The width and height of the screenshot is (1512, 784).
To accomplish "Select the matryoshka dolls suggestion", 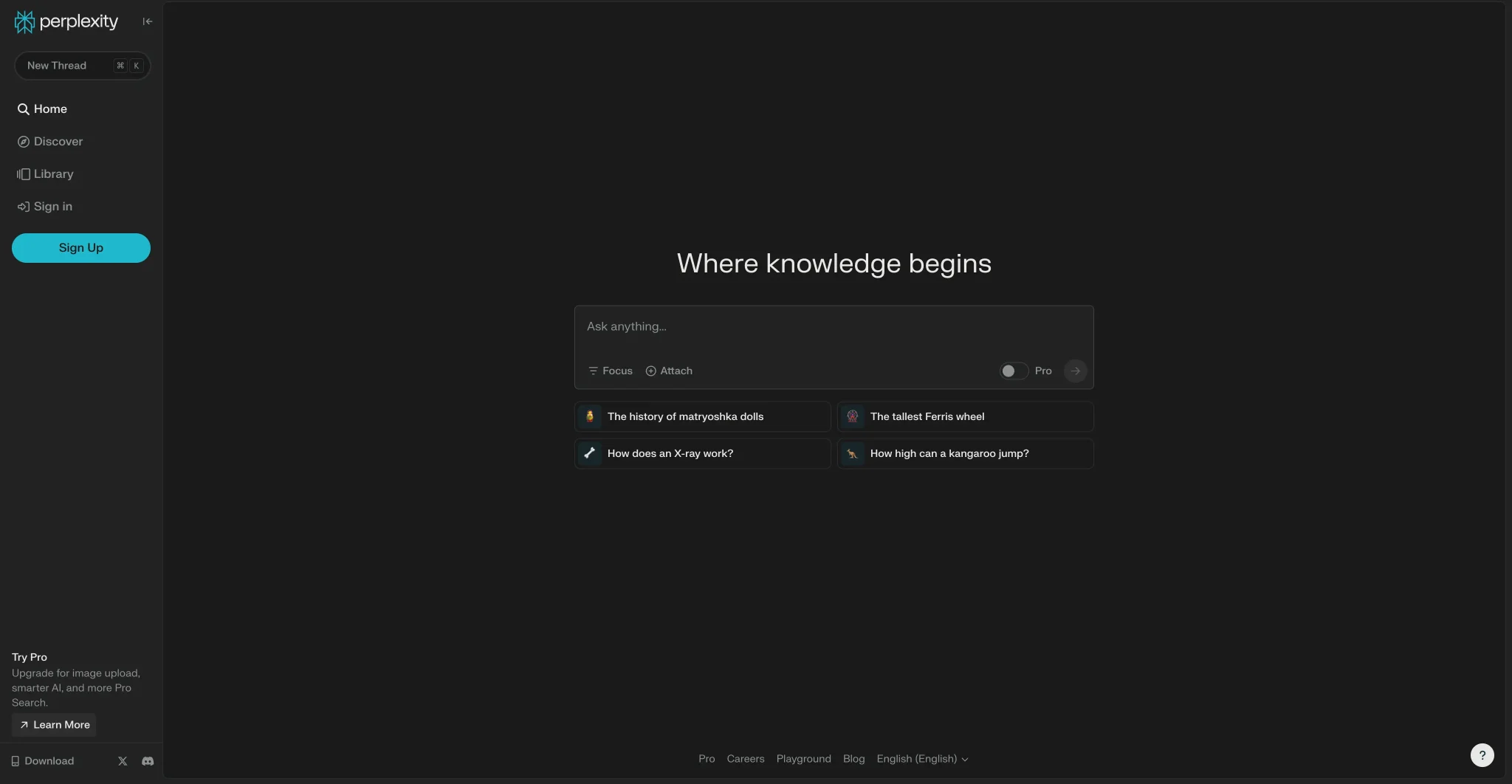I will pos(702,417).
